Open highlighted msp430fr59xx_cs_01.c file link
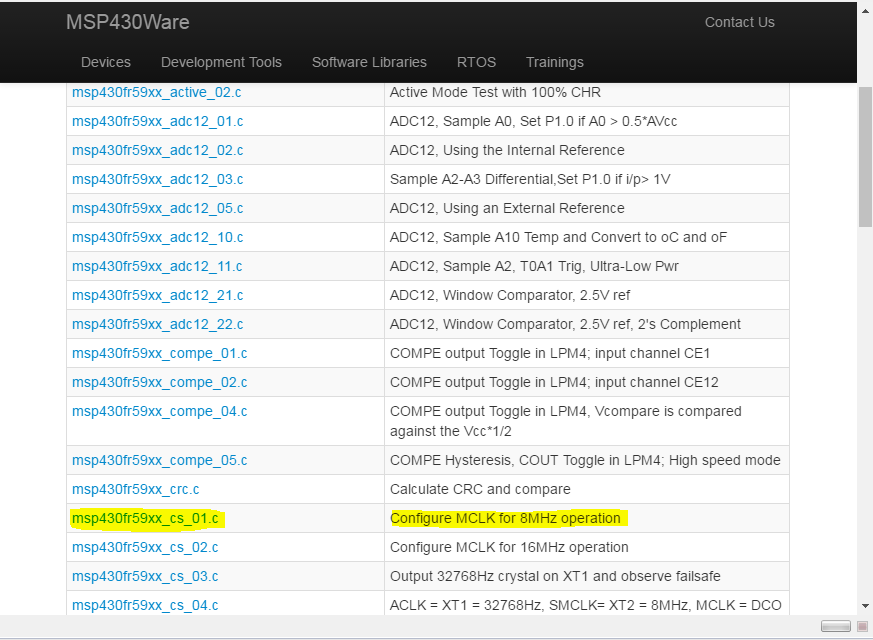 tap(145, 518)
